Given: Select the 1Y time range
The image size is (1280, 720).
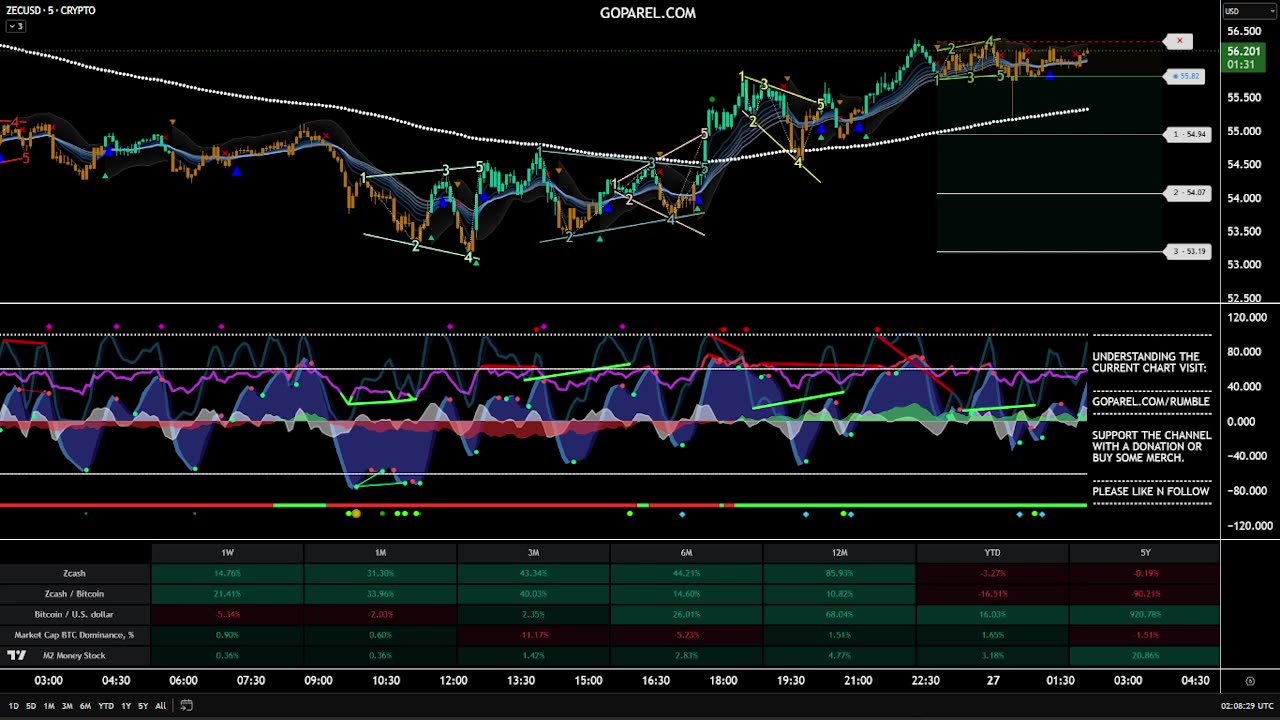Looking at the screenshot, I should (126, 706).
